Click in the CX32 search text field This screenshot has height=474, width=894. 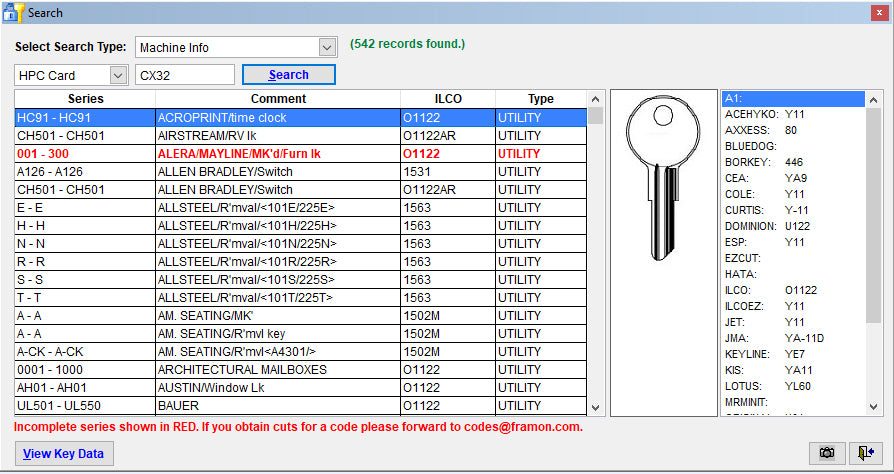click(x=184, y=75)
